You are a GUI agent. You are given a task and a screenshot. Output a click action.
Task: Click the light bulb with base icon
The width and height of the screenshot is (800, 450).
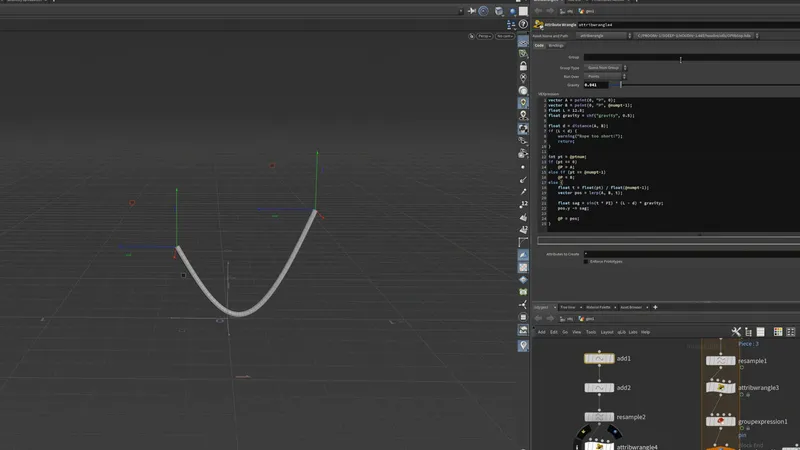(523, 116)
